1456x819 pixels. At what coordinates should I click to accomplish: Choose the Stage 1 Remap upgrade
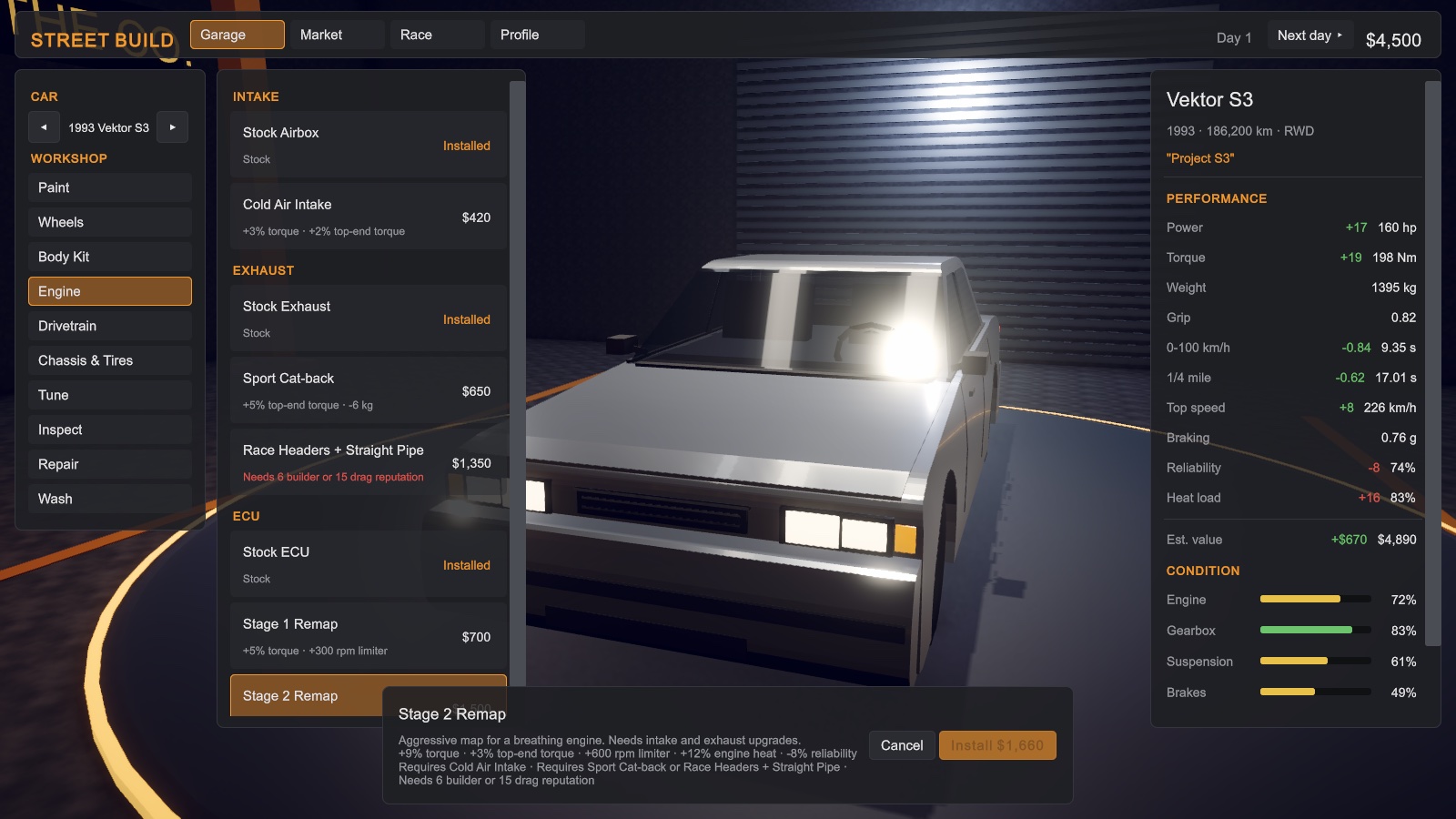click(369, 636)
